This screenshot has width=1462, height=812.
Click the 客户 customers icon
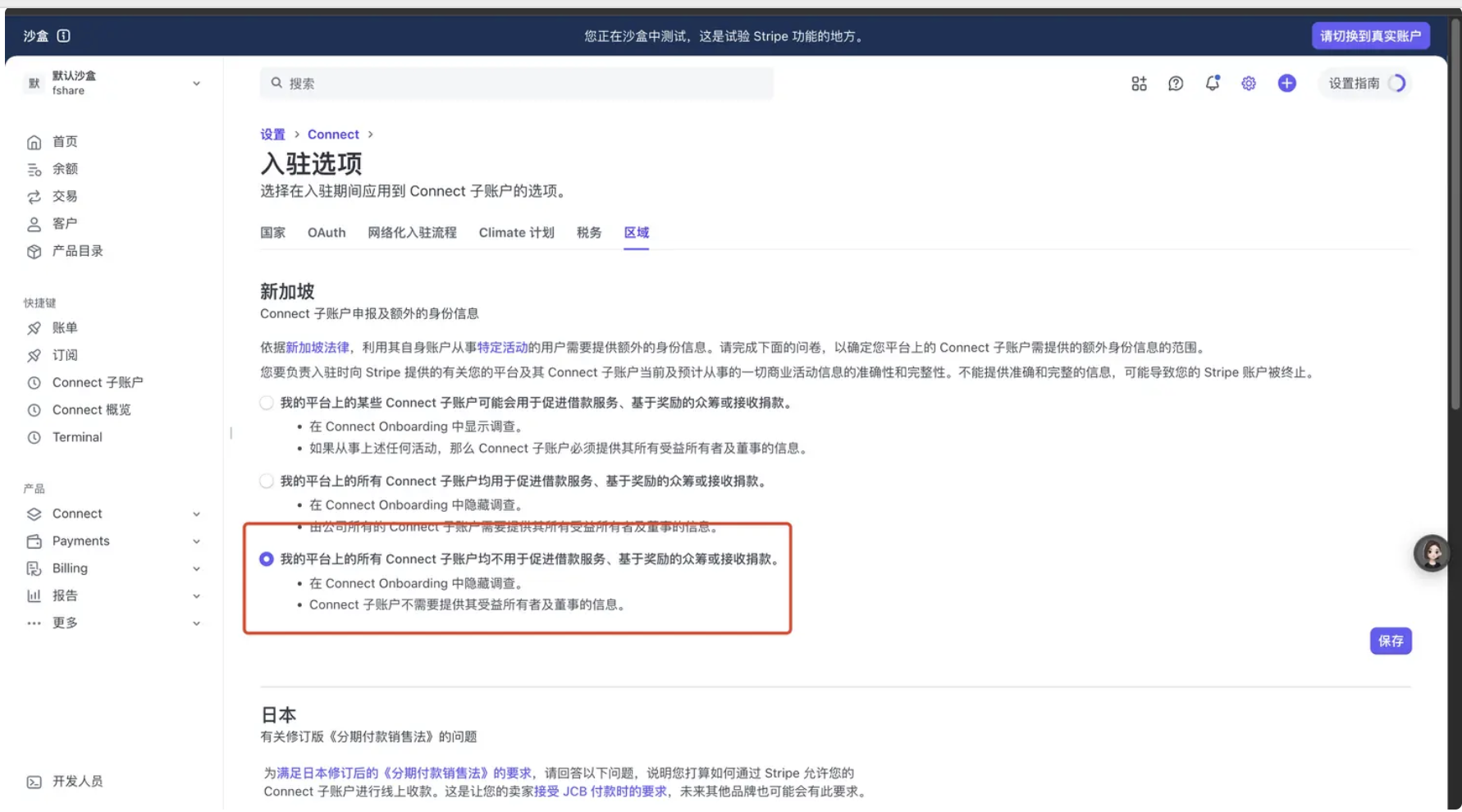point(34,224)
